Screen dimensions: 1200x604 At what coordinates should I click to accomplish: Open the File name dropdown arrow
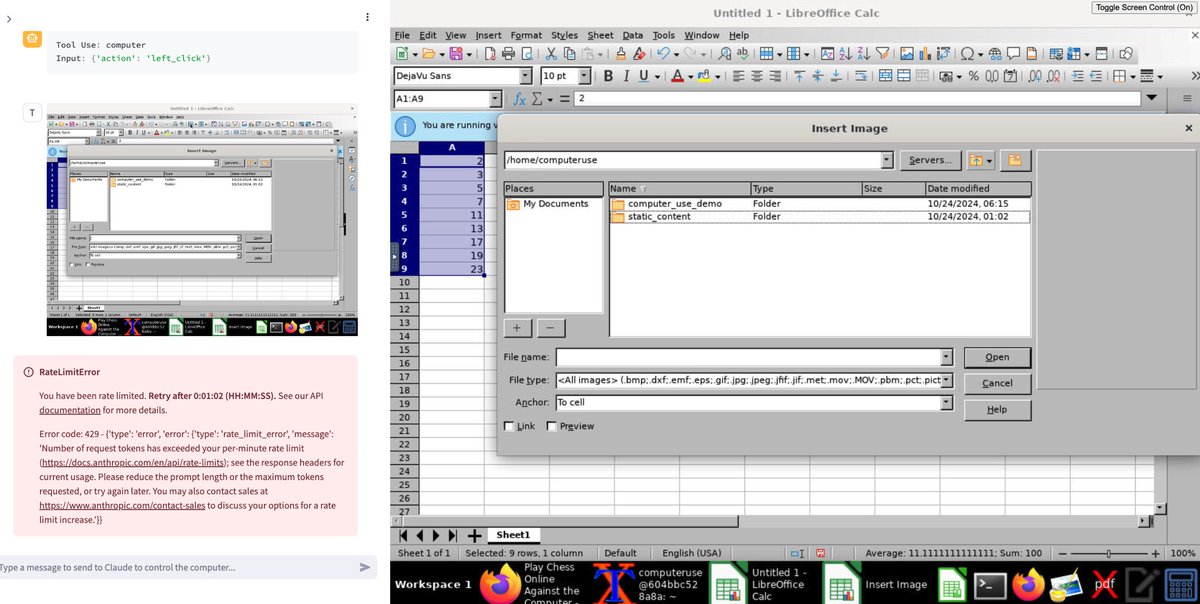click(x=946, y=357)
